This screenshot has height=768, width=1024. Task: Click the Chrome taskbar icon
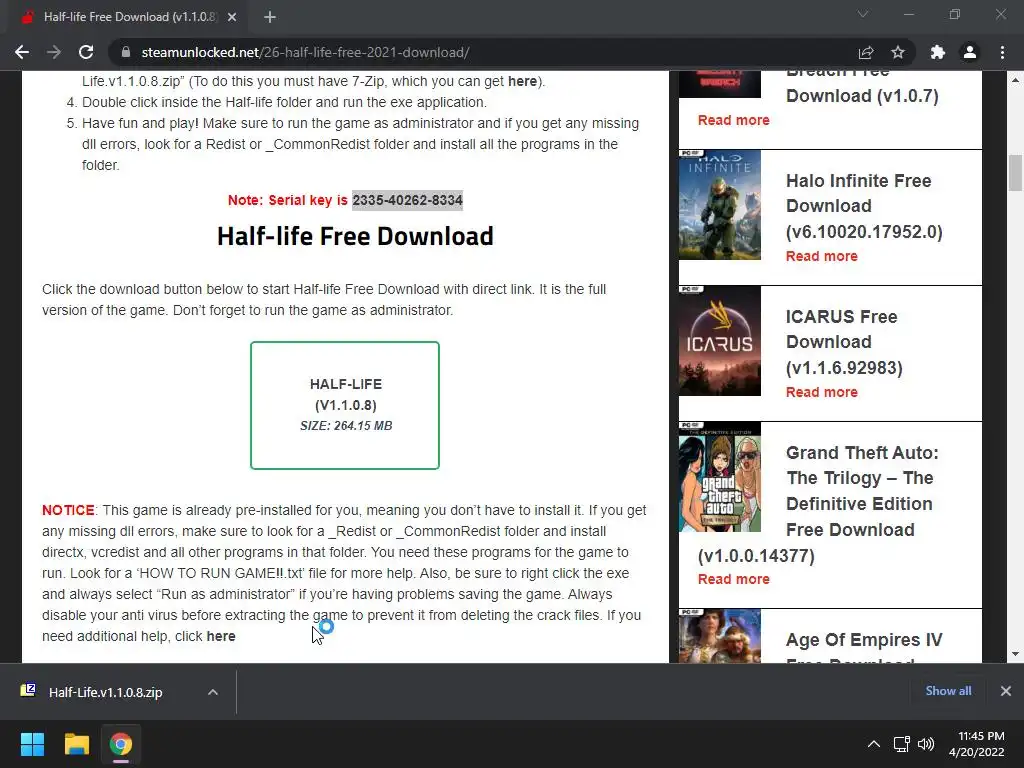[x=120, y=744]
